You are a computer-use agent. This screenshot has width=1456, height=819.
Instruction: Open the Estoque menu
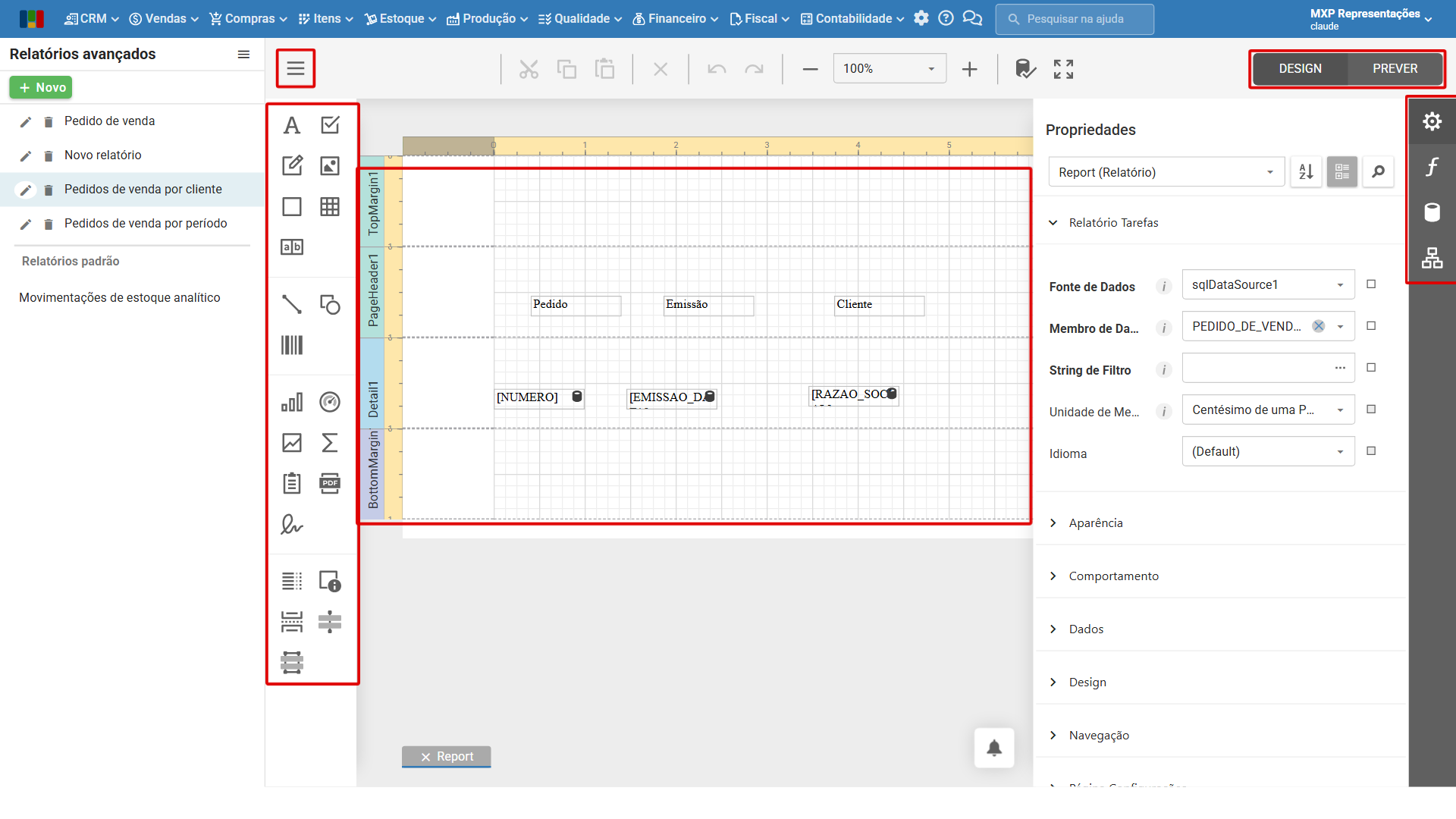tap(400, 19)
